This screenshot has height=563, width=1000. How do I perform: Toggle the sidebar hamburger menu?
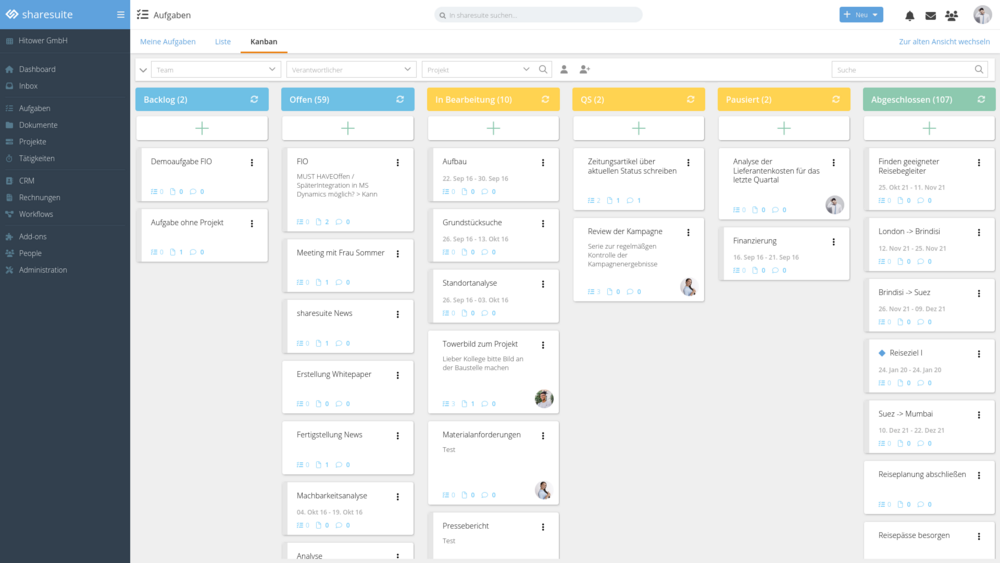(121, 15)
